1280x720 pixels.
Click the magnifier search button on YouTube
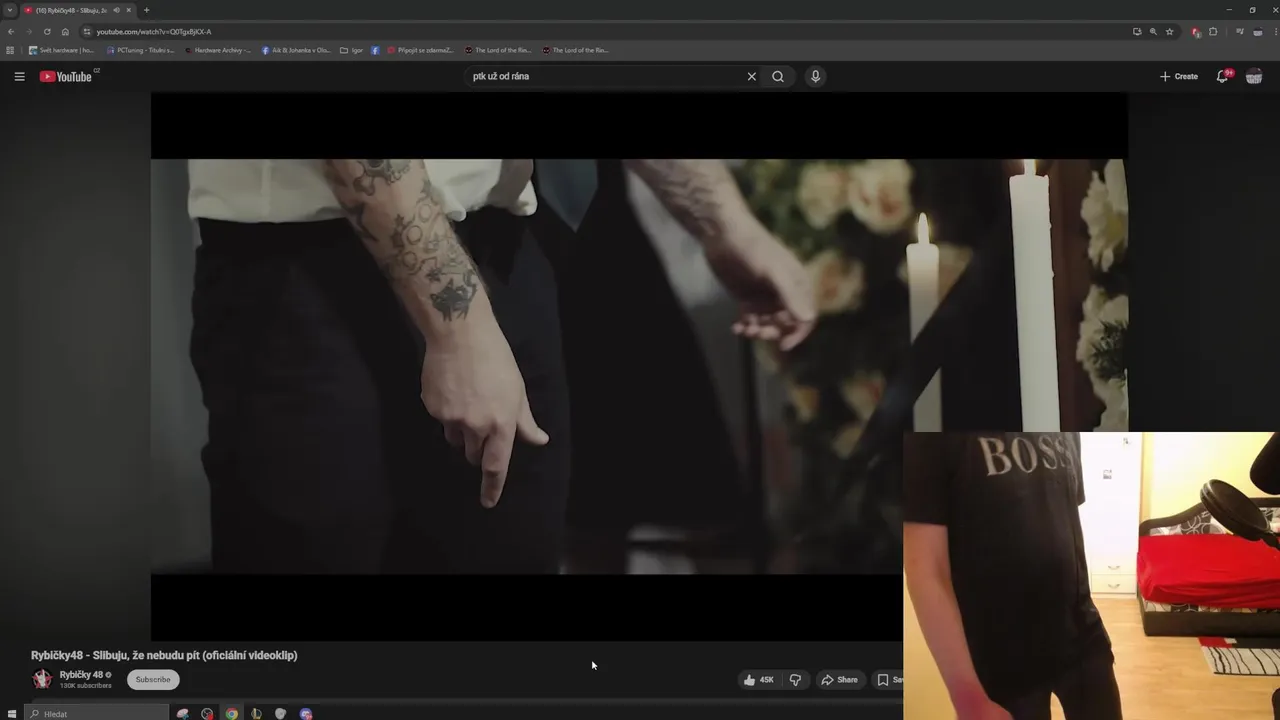pyautogui.click(x=778, y=76)
